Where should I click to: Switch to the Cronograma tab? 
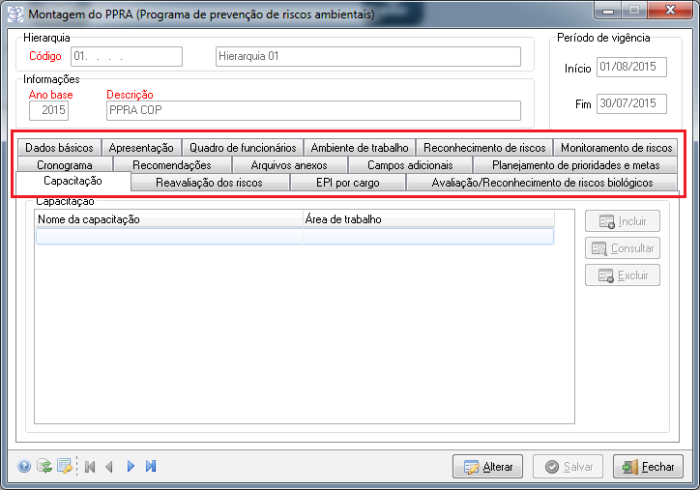pos(65,164)
